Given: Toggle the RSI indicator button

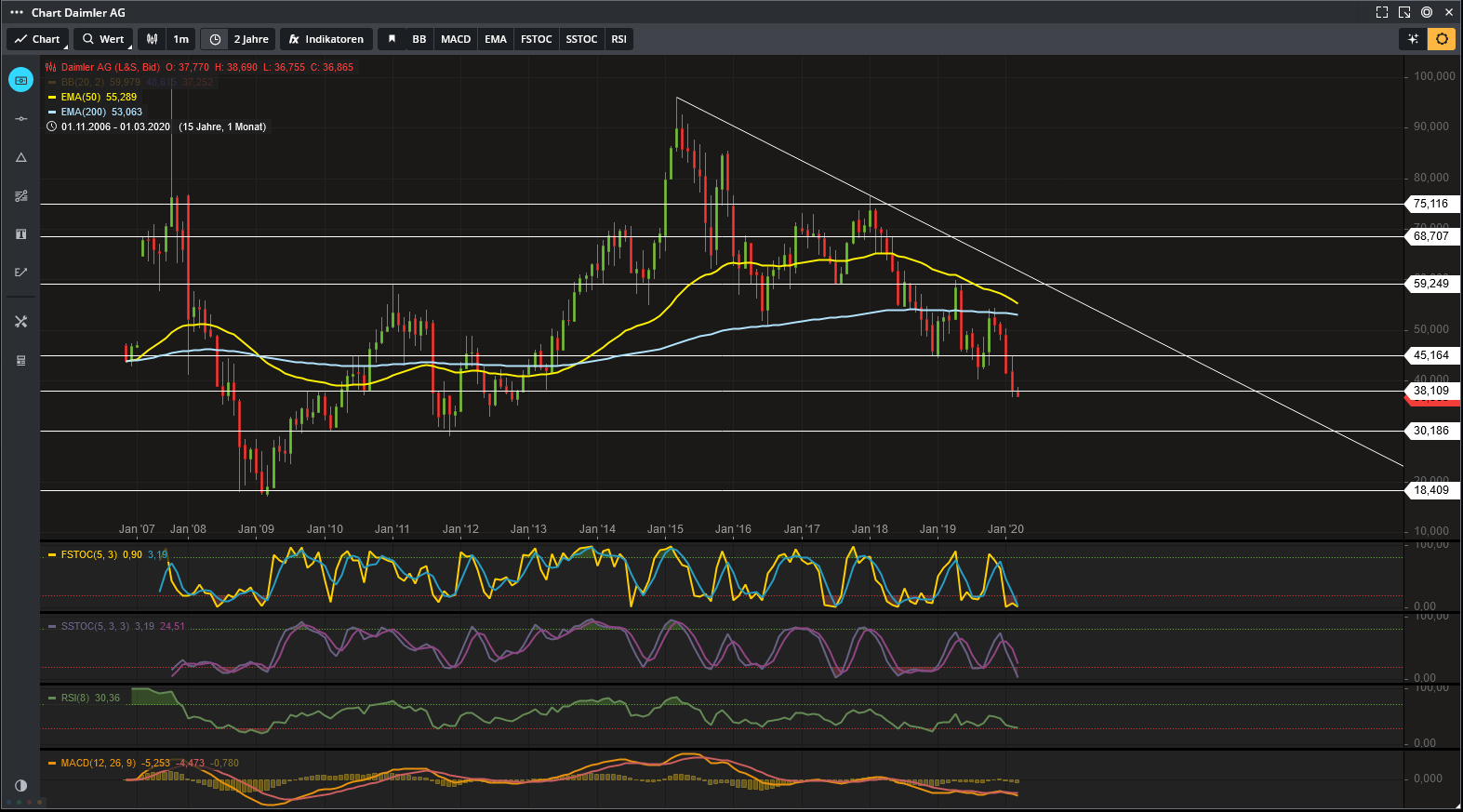Looking at the screenshot, I should (x=618, y=39).
